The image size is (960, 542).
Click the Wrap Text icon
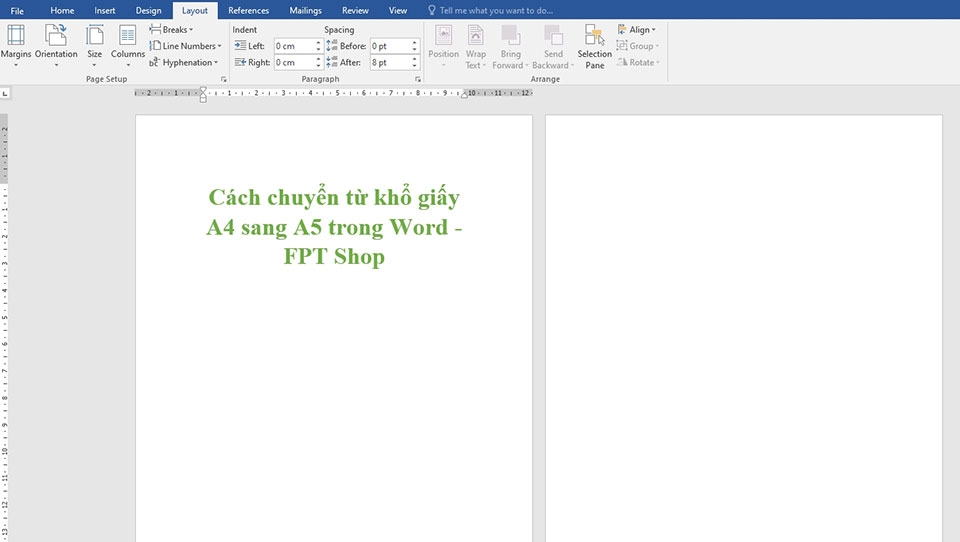click(x=475, y=35)
